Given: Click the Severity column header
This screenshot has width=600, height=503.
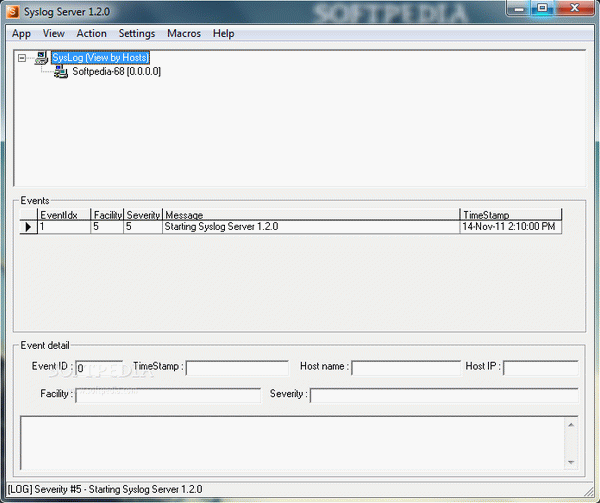Looking at the screenshot, I should [143, 215].
